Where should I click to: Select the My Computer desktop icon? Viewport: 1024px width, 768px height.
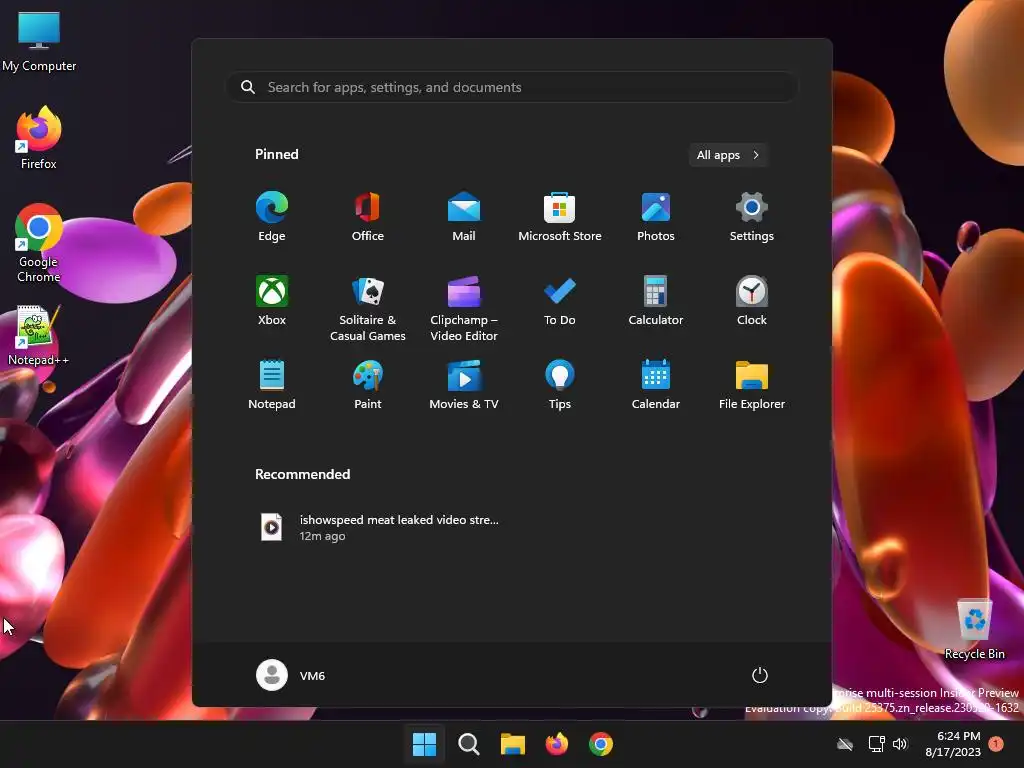click(39, 42)
